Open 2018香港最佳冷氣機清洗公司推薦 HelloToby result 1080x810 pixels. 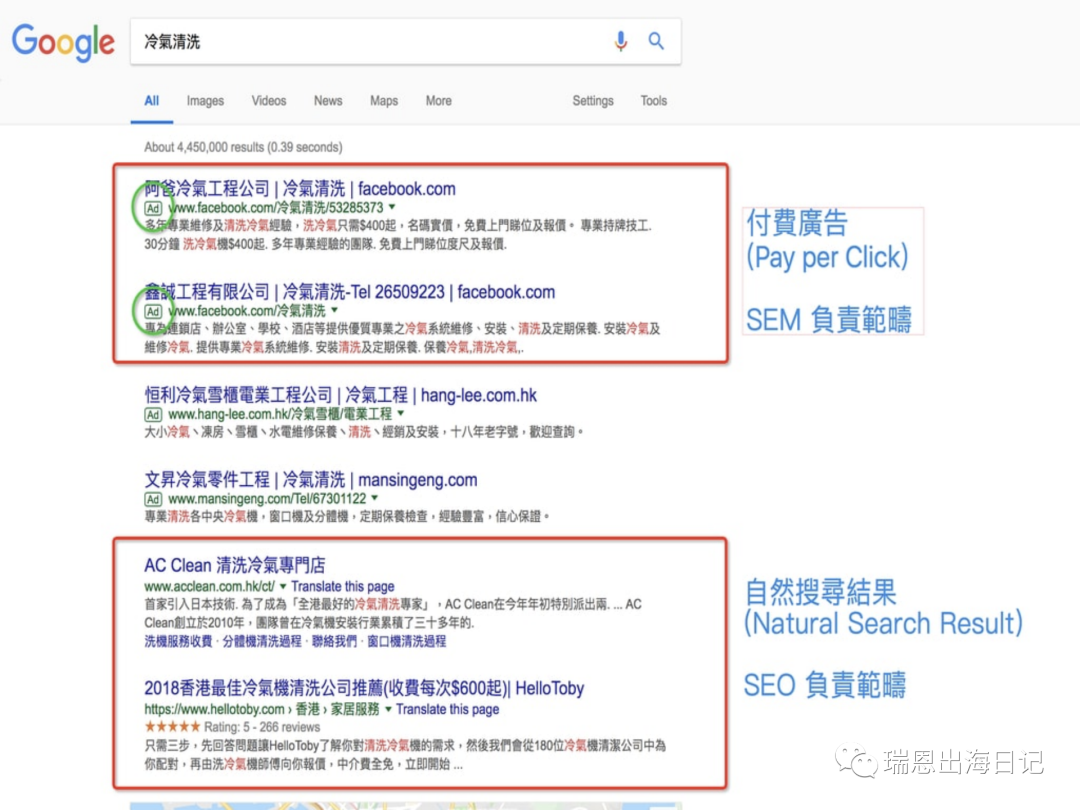click(x=364, y=687)
